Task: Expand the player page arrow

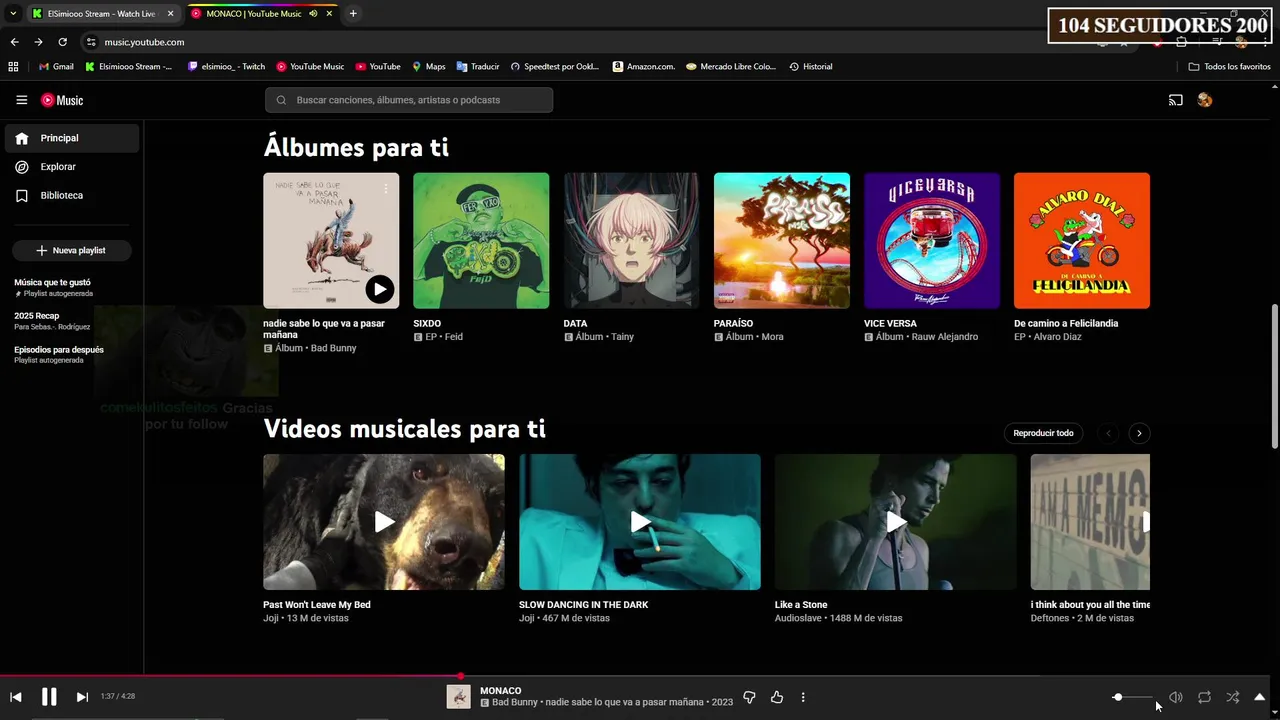Action: pos(1260,697)
